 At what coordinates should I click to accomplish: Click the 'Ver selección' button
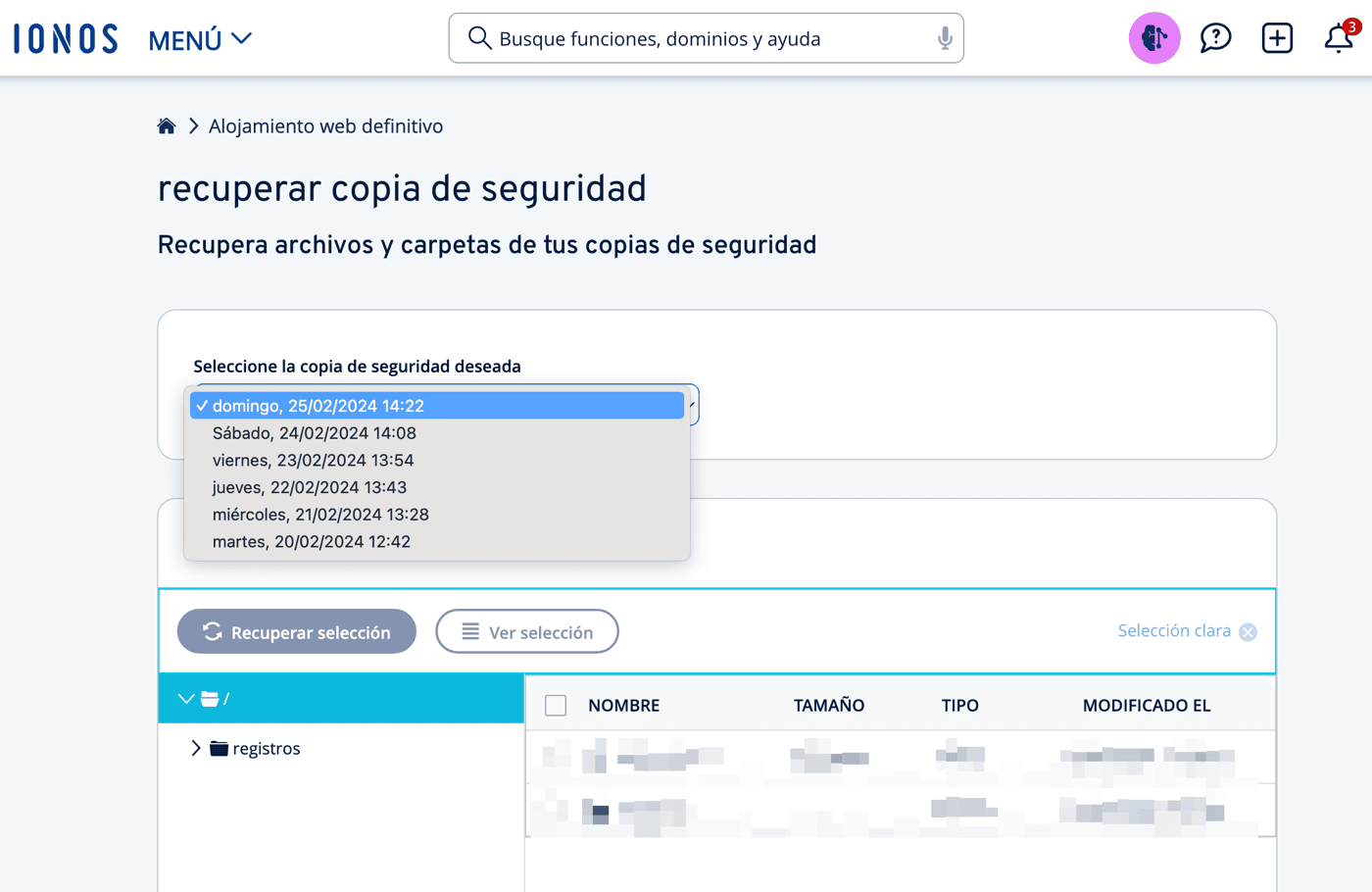pos(527,632)
